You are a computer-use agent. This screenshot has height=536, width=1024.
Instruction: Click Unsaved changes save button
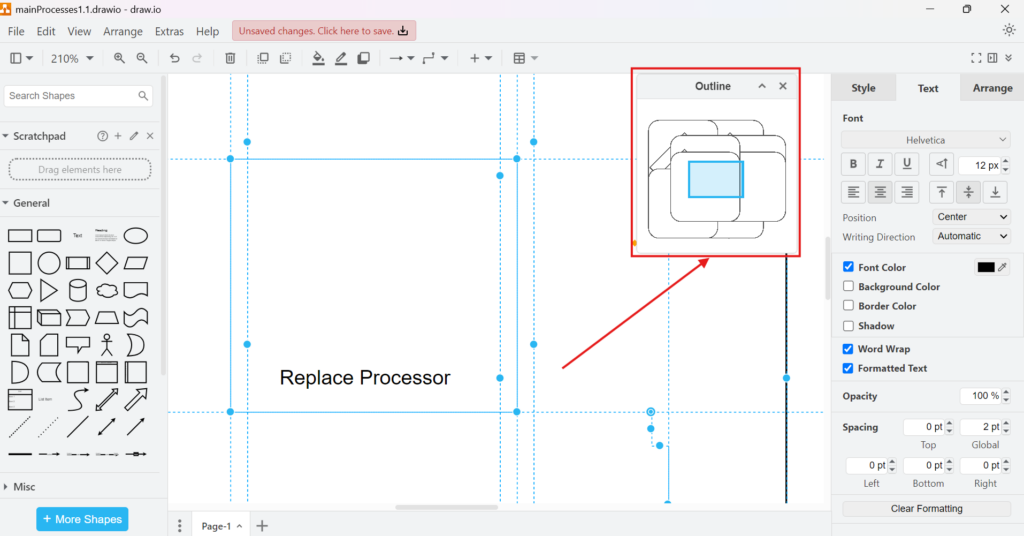coord(324,31)
